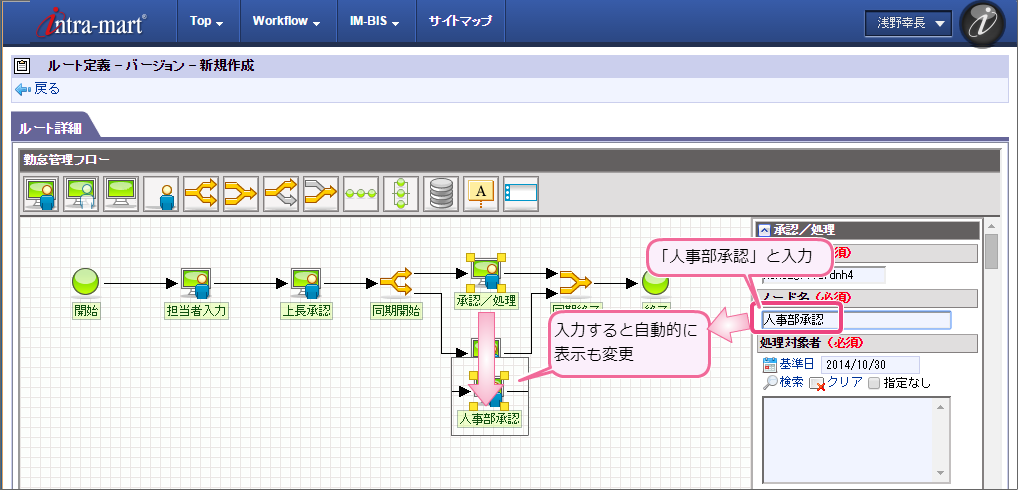Image resolution: width=1018 pixels, height=490 pixels.
Task: Click the クリア link
Action: pos(845,382)
